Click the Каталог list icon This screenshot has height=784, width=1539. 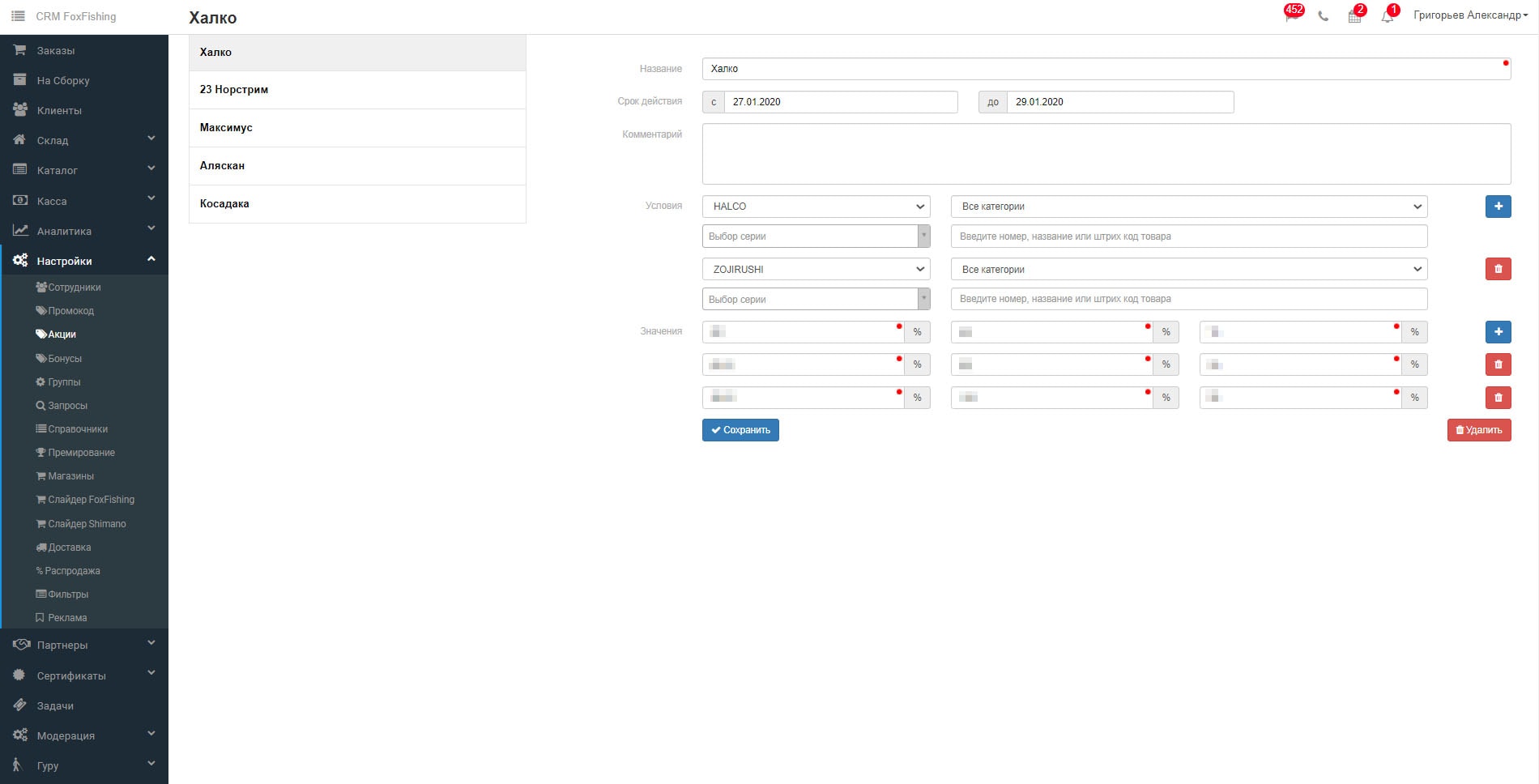click(x=19, y=170)
